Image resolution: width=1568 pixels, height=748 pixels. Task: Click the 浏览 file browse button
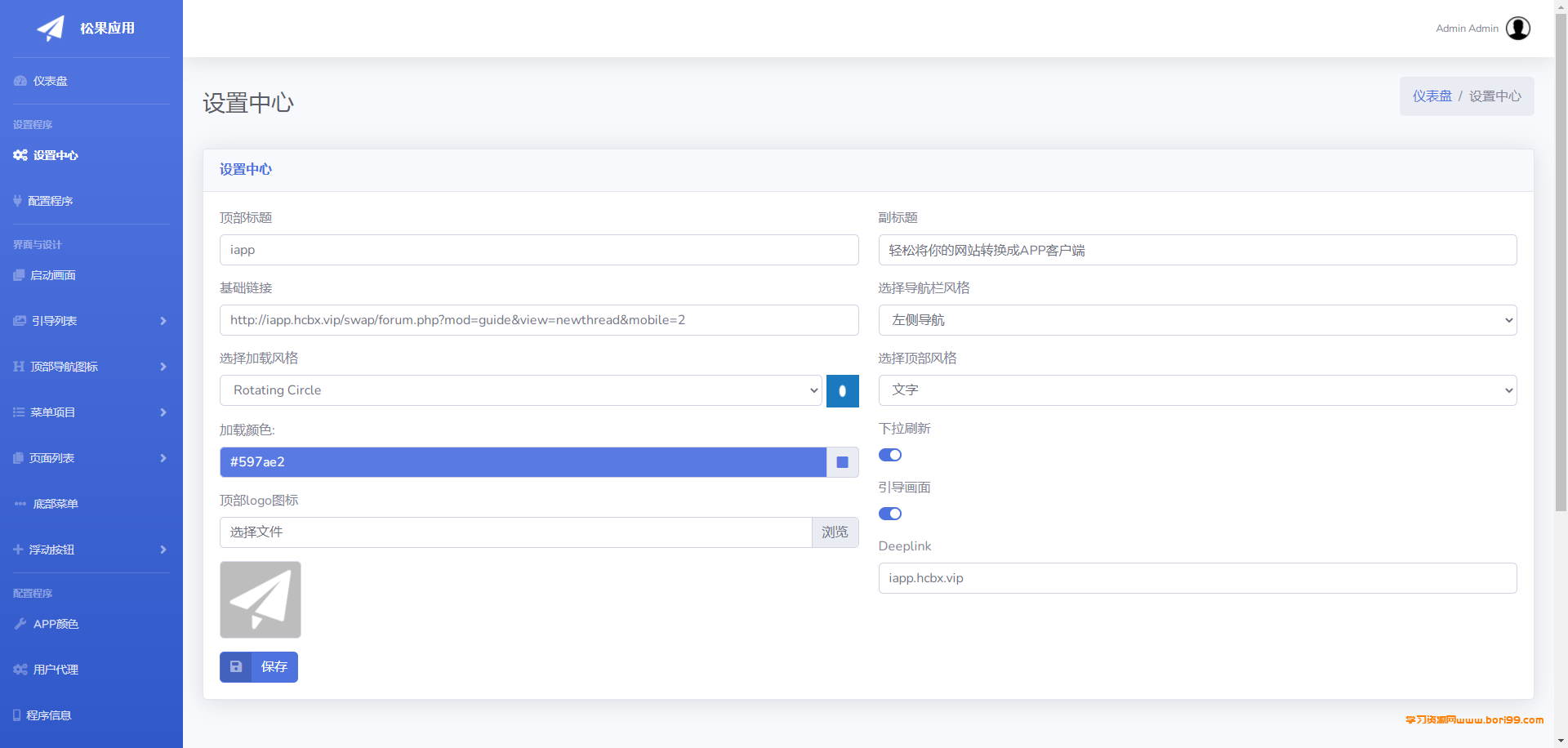tap(835, 532)
